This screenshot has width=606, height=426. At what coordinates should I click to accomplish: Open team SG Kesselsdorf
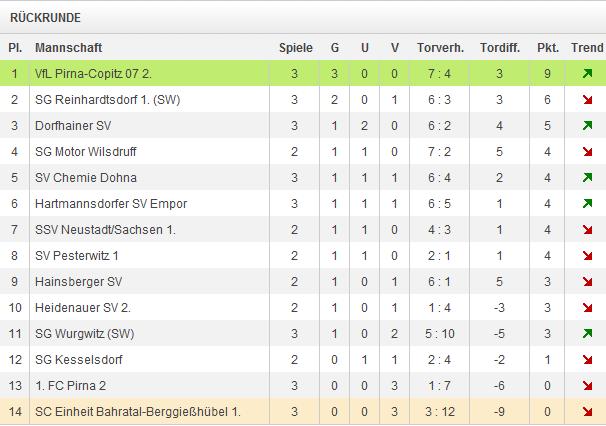click(x=78, y=360)
